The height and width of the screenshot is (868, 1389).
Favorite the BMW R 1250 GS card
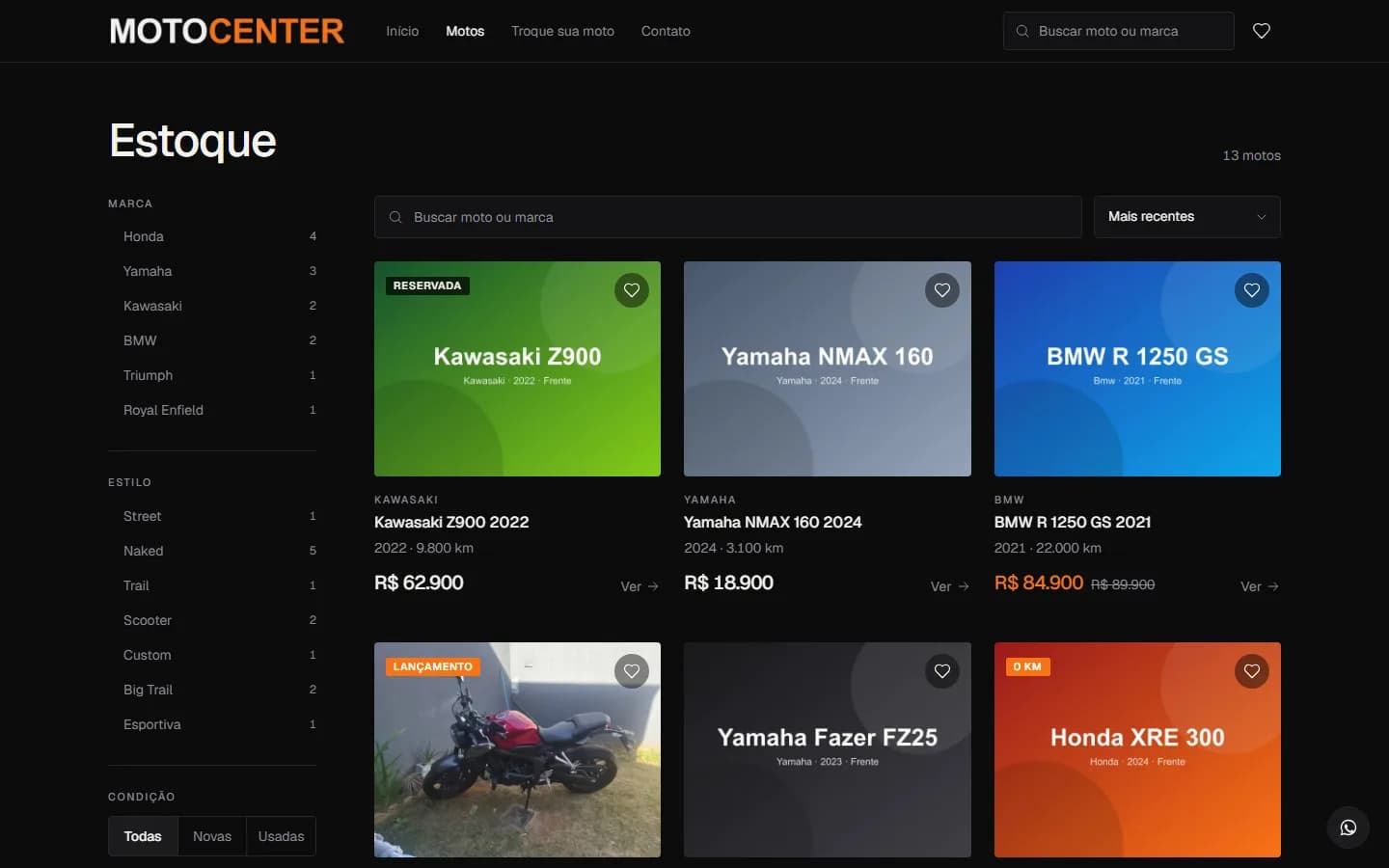coord(1252,290)
